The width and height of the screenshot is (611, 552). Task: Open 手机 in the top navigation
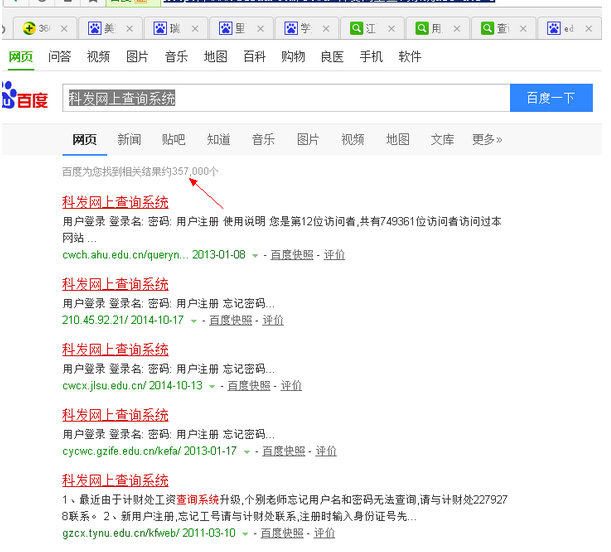pyautogui.click(x=371, y=57)
